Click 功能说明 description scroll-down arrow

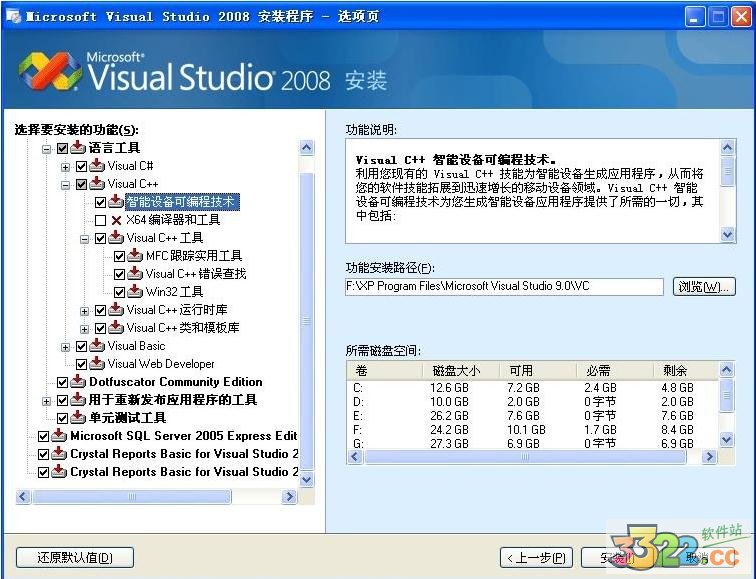point(727,234)
